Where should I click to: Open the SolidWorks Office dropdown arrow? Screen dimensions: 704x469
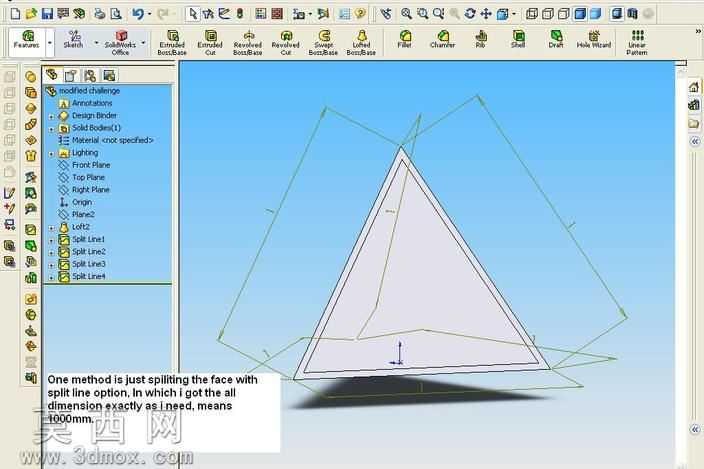(x=143, y=43)
